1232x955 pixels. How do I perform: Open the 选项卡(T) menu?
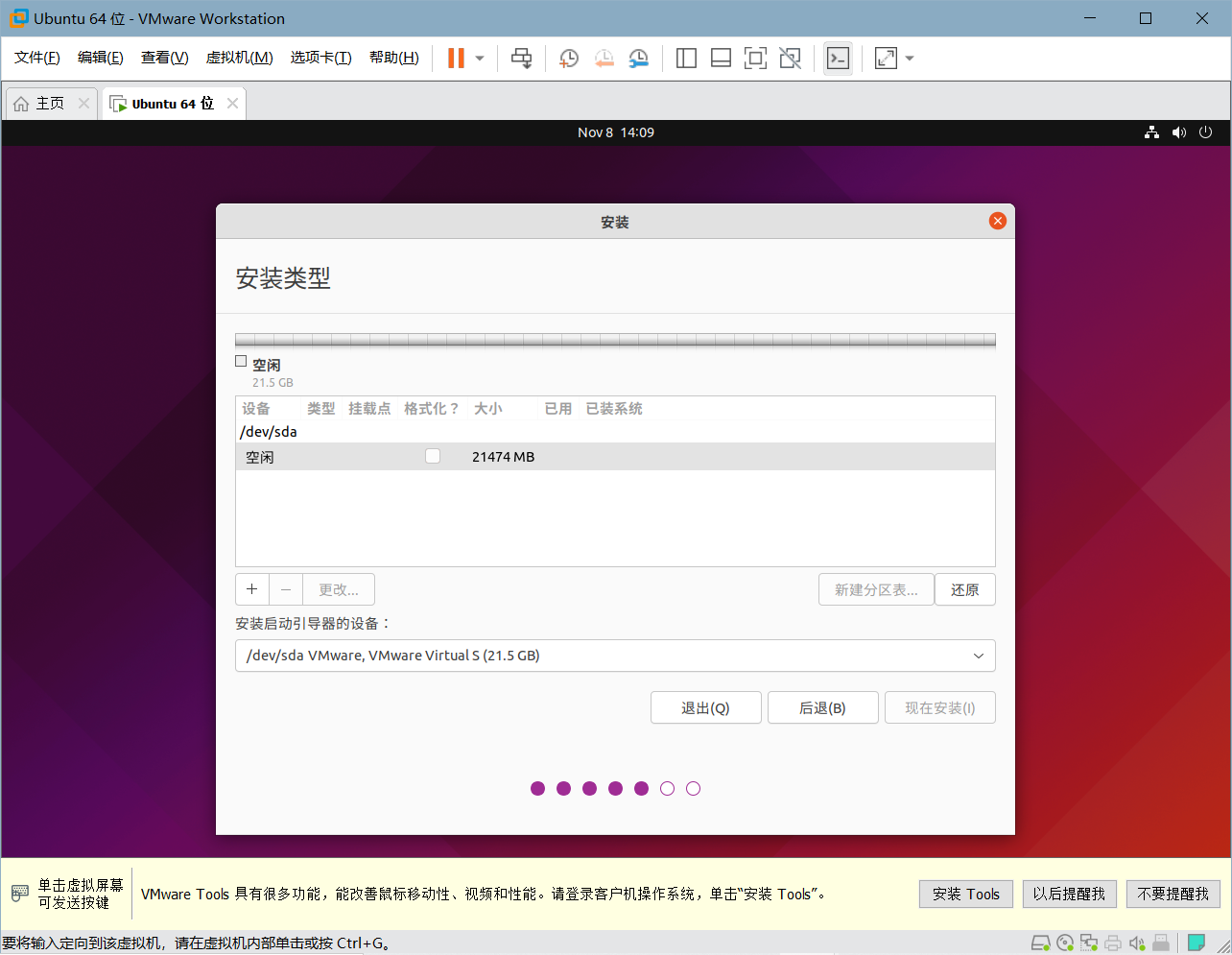321,58
